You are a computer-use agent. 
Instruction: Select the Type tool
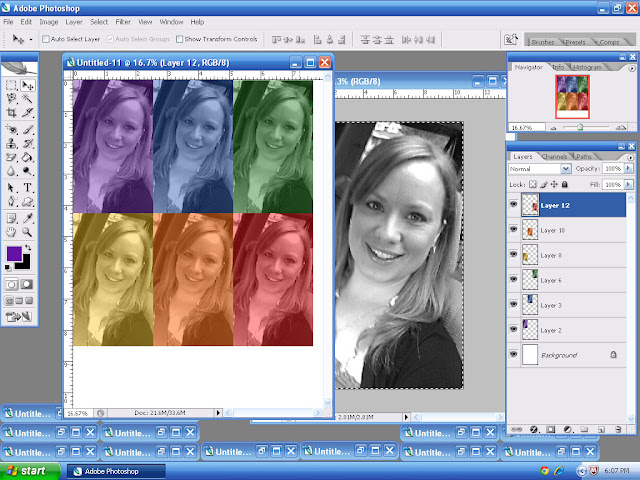tap(27, 188)
